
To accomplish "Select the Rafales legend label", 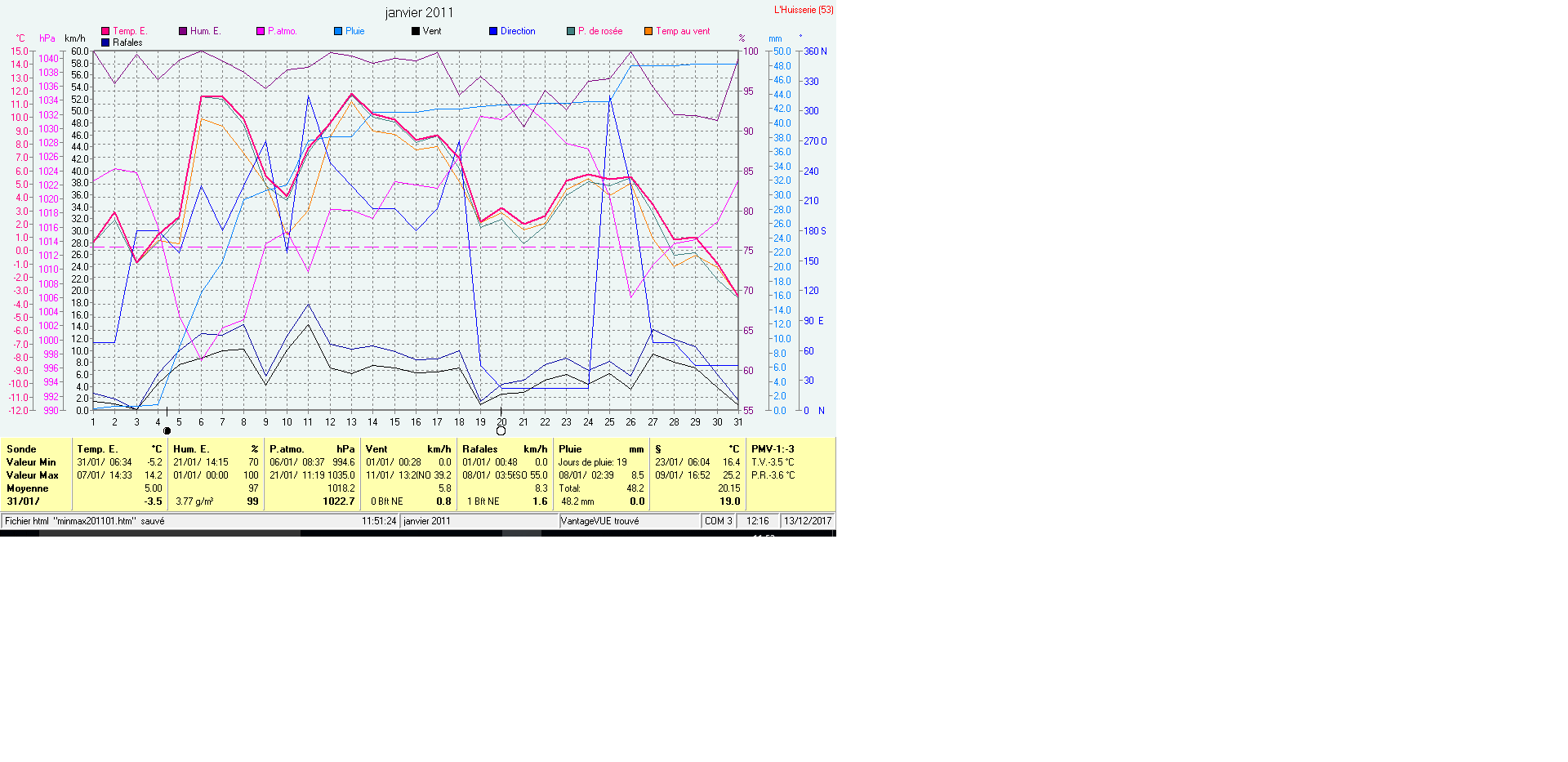I will [127, 42].
